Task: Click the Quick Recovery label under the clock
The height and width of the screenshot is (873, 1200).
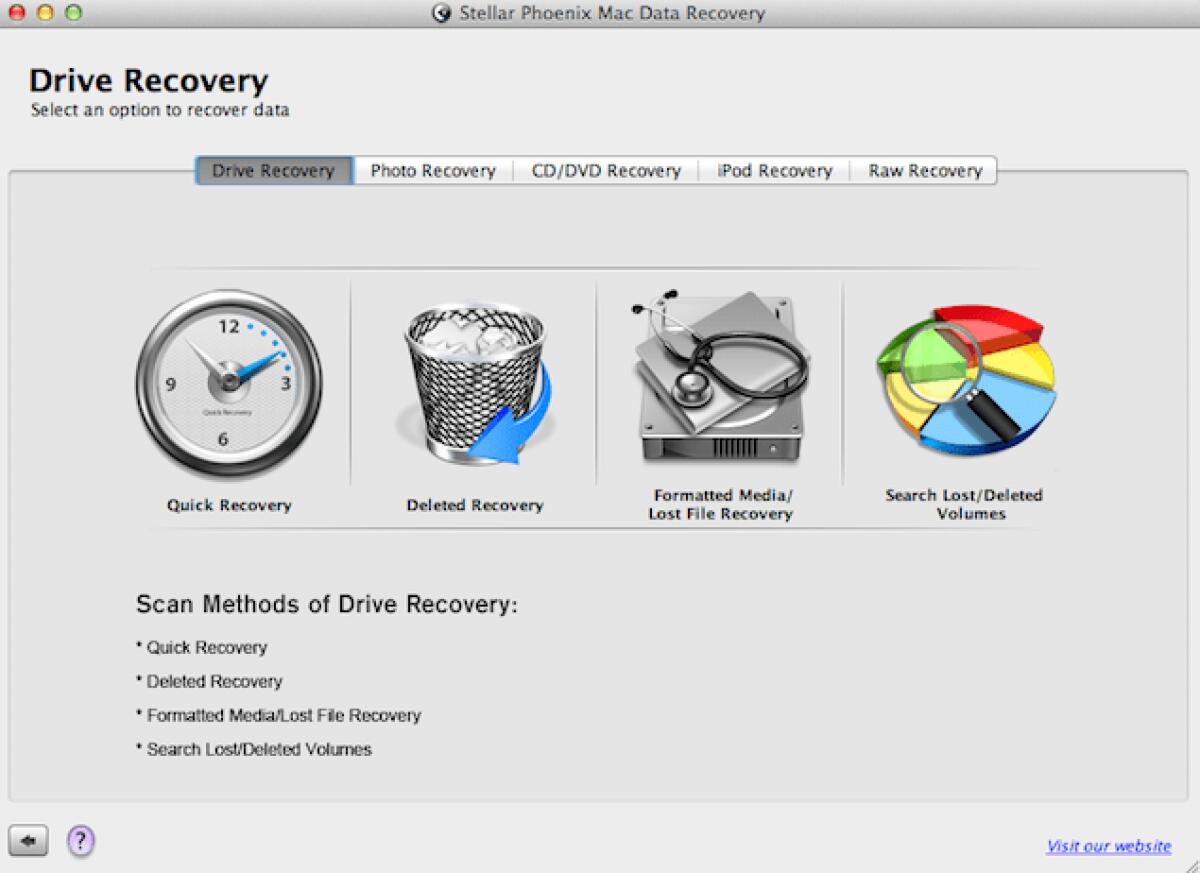Action: pos(228,505)
